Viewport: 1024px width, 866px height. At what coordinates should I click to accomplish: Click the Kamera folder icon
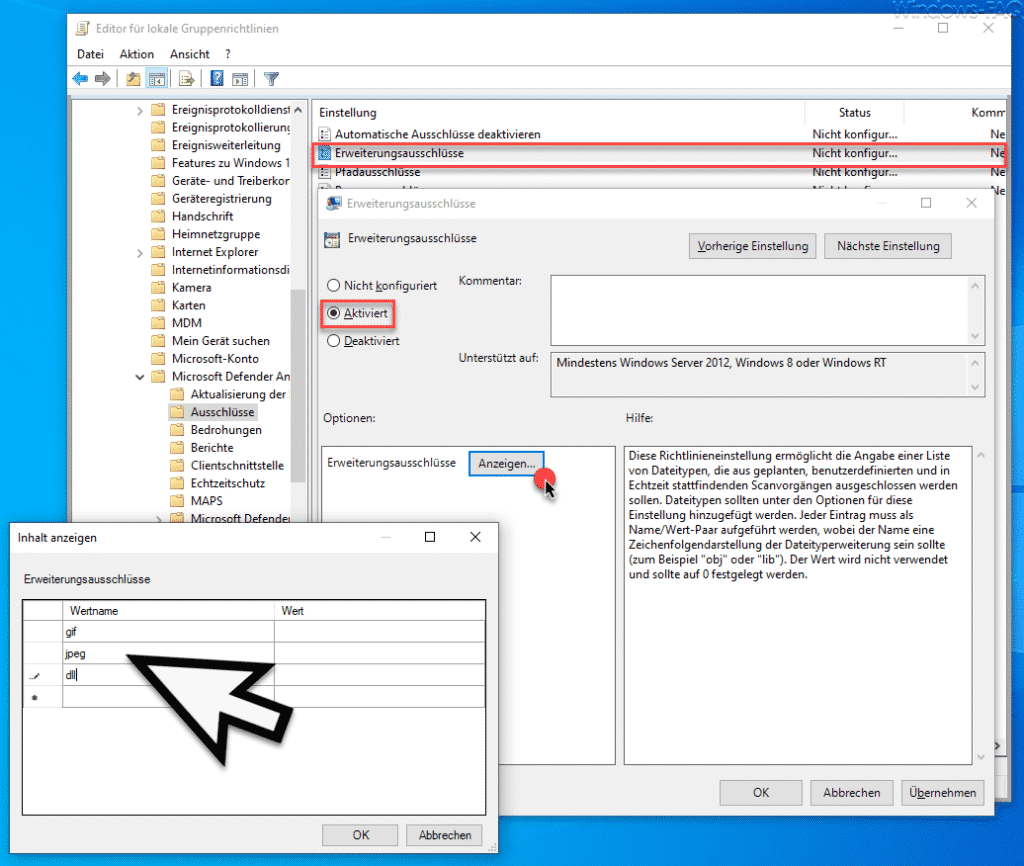(158, 287)
